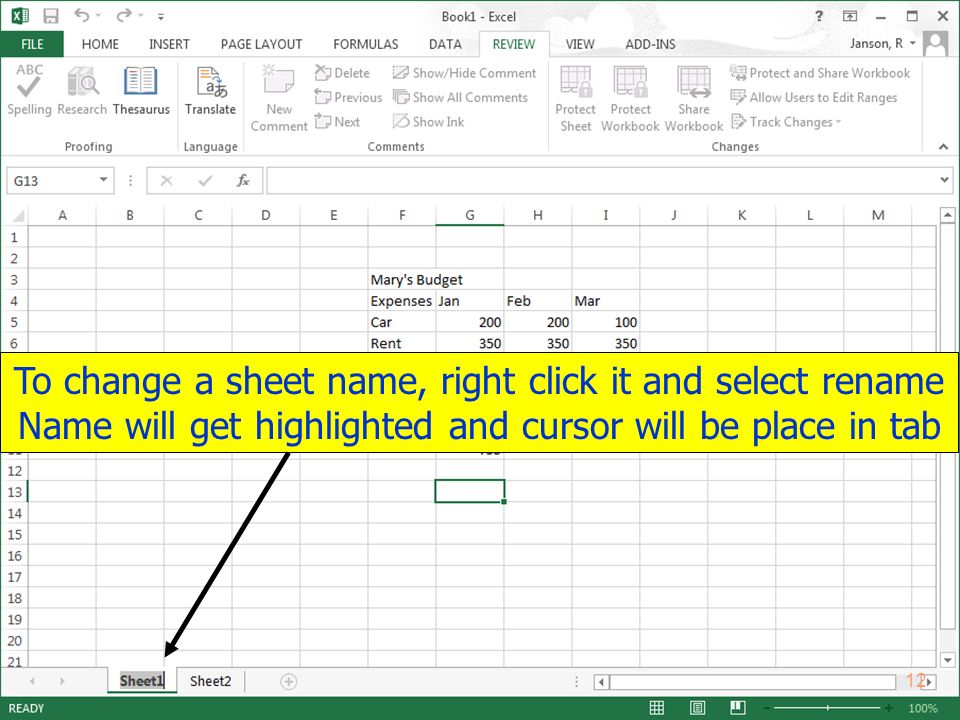The image size is (960, 720).
Task: Open the Undo history dropdown arrow
Action: [x=98, y=15]
